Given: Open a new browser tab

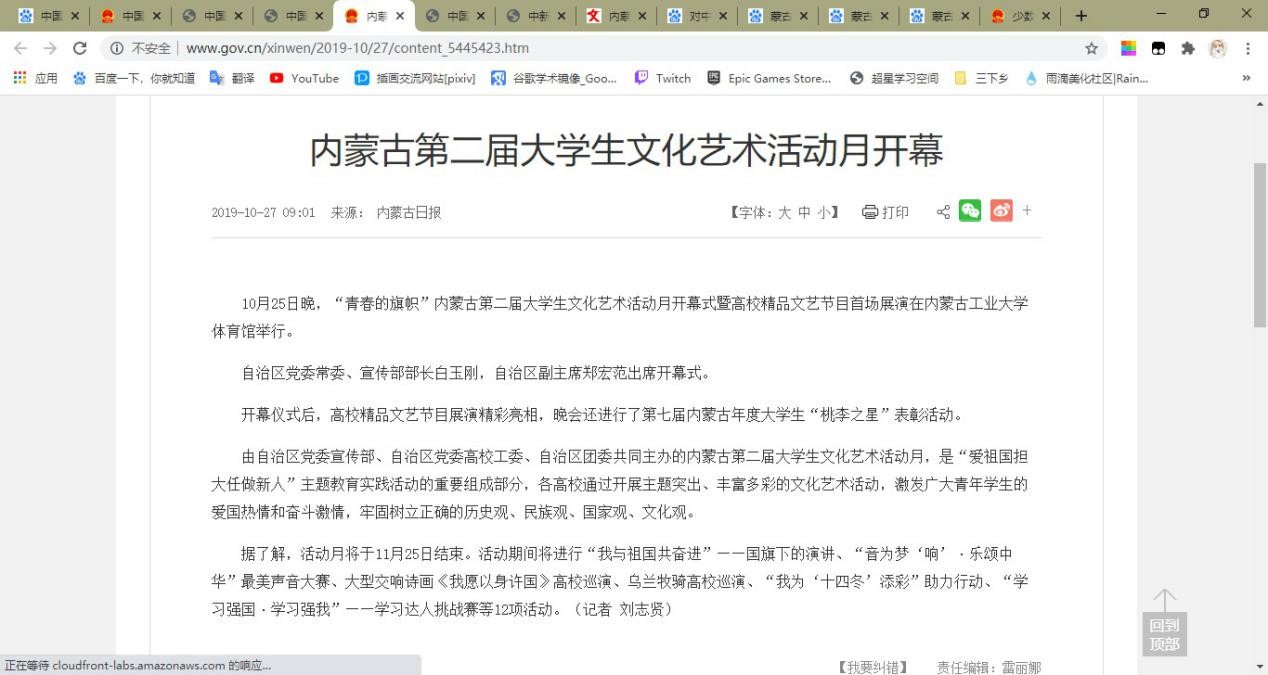Looking at the screenshot, I should point(1081,16).
